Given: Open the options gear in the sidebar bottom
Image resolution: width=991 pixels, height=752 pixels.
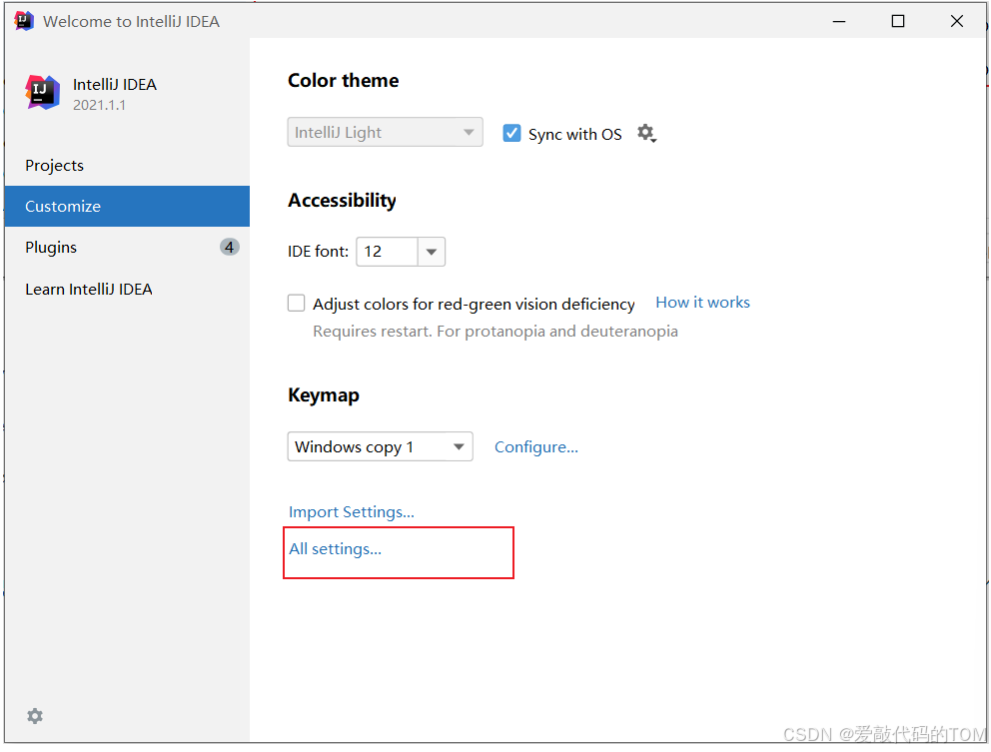Looking at the screenshot, I should click(x=35, y=716).
